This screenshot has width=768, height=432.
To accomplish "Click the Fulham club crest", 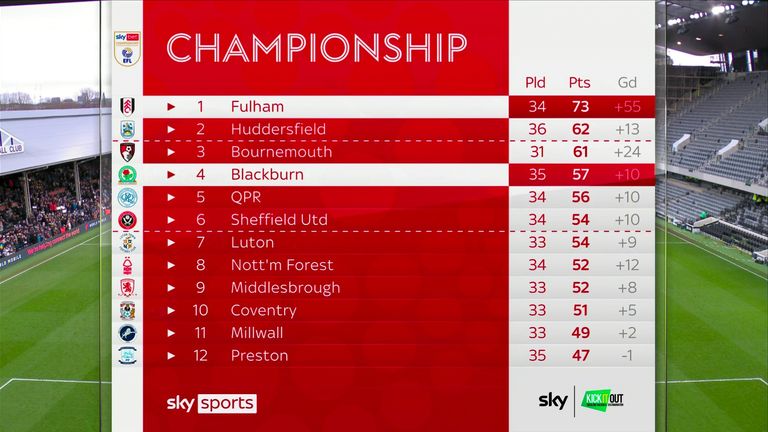I will tap(128, 107).
